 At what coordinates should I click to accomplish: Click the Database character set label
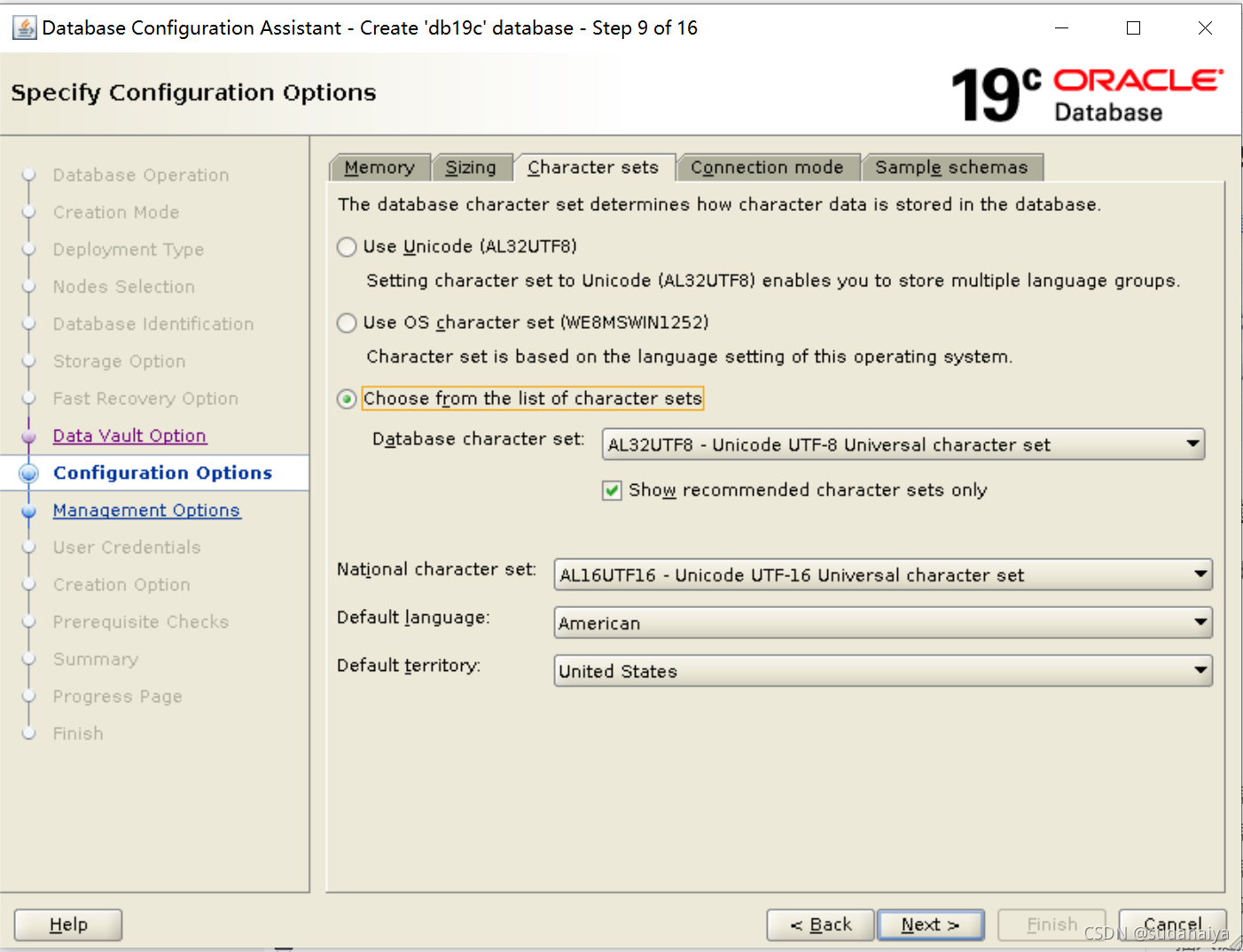(x=479, y=439)
